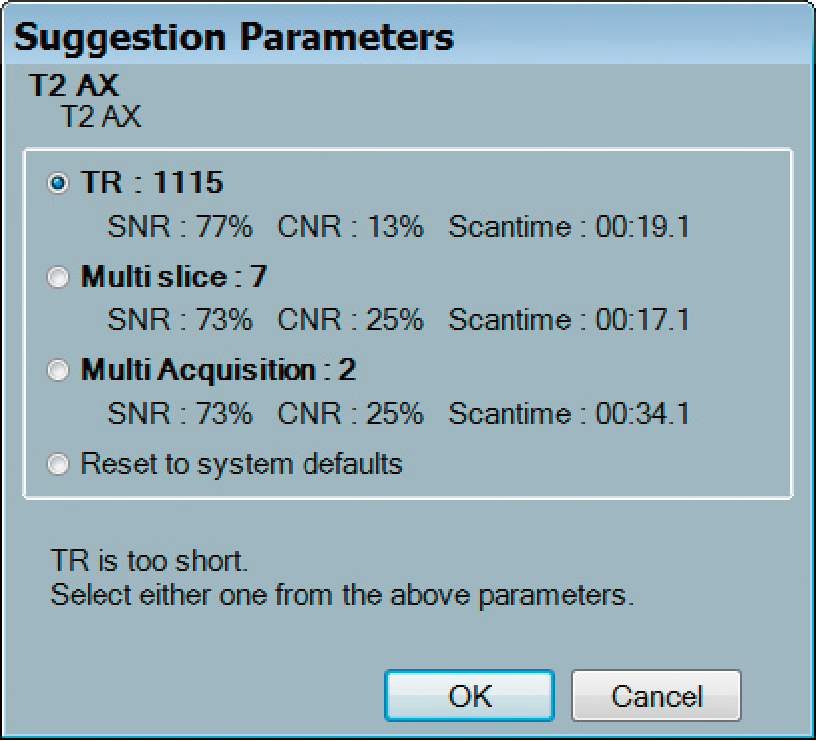Viewport: 816px width, 741px height.
Task: Click SNR : 73% under Multi slice
Action: click(180, 320)
